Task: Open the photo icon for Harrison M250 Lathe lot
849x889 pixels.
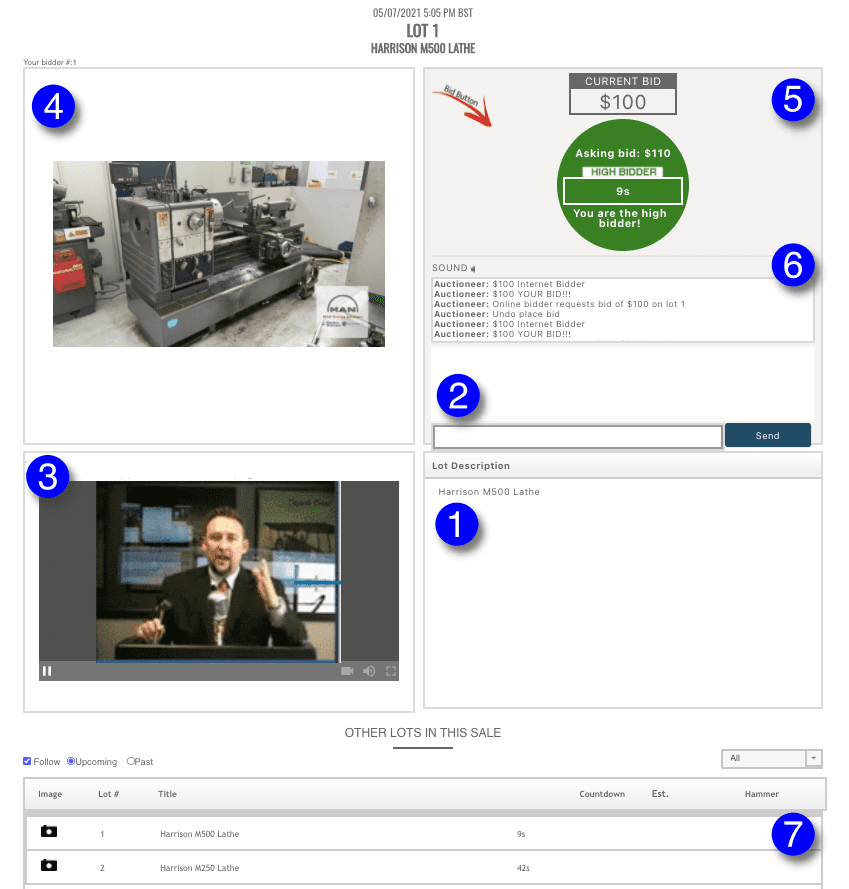Action: (48, 868)
